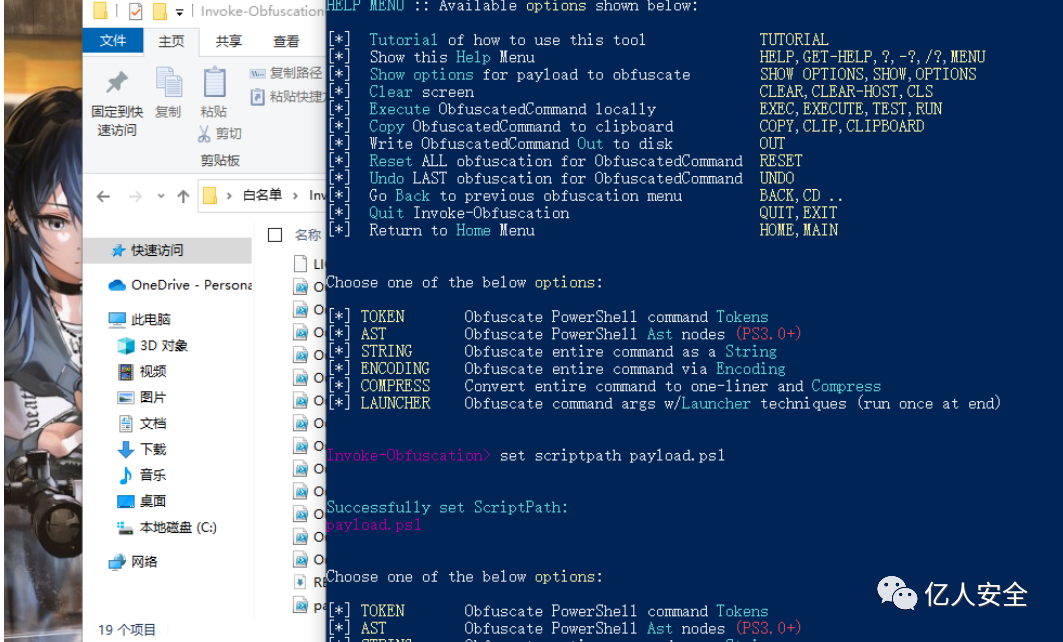Open the 视频 folder in navigation pane

tap(142, 372)
